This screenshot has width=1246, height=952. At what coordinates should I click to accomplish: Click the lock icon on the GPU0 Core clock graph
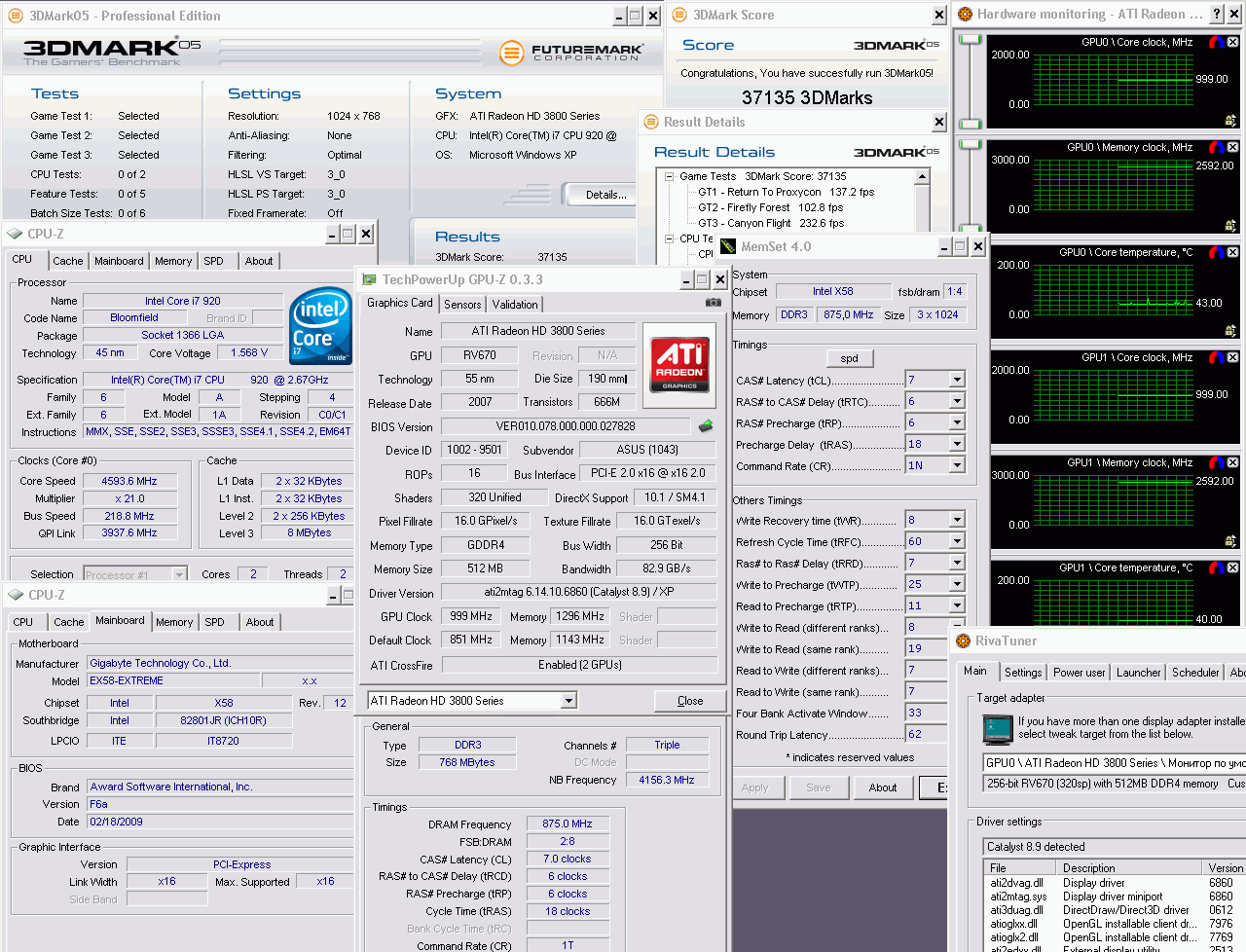1230,121
